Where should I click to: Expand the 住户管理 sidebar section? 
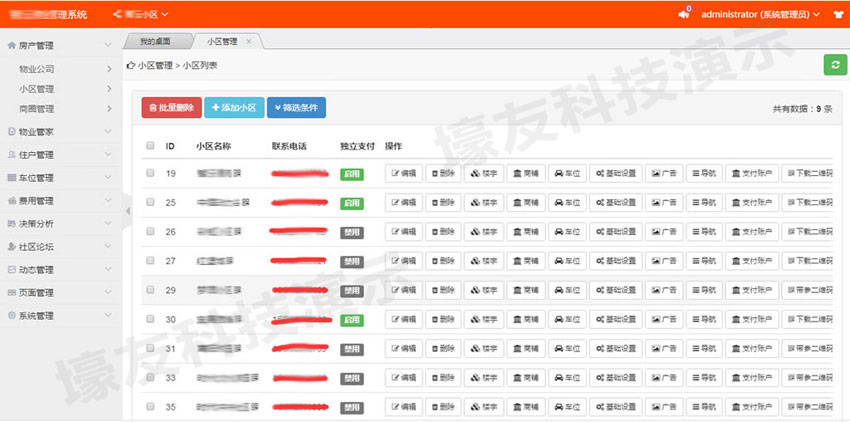60,155
